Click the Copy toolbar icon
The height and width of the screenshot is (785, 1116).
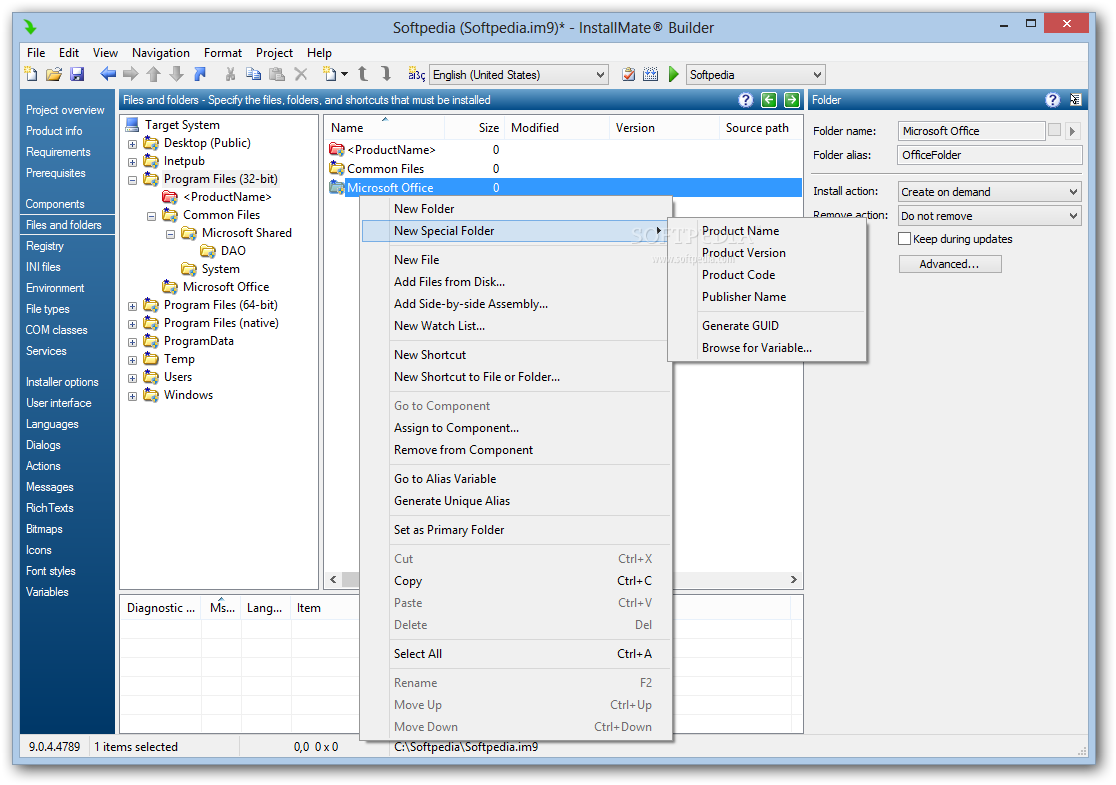[253, 74]
